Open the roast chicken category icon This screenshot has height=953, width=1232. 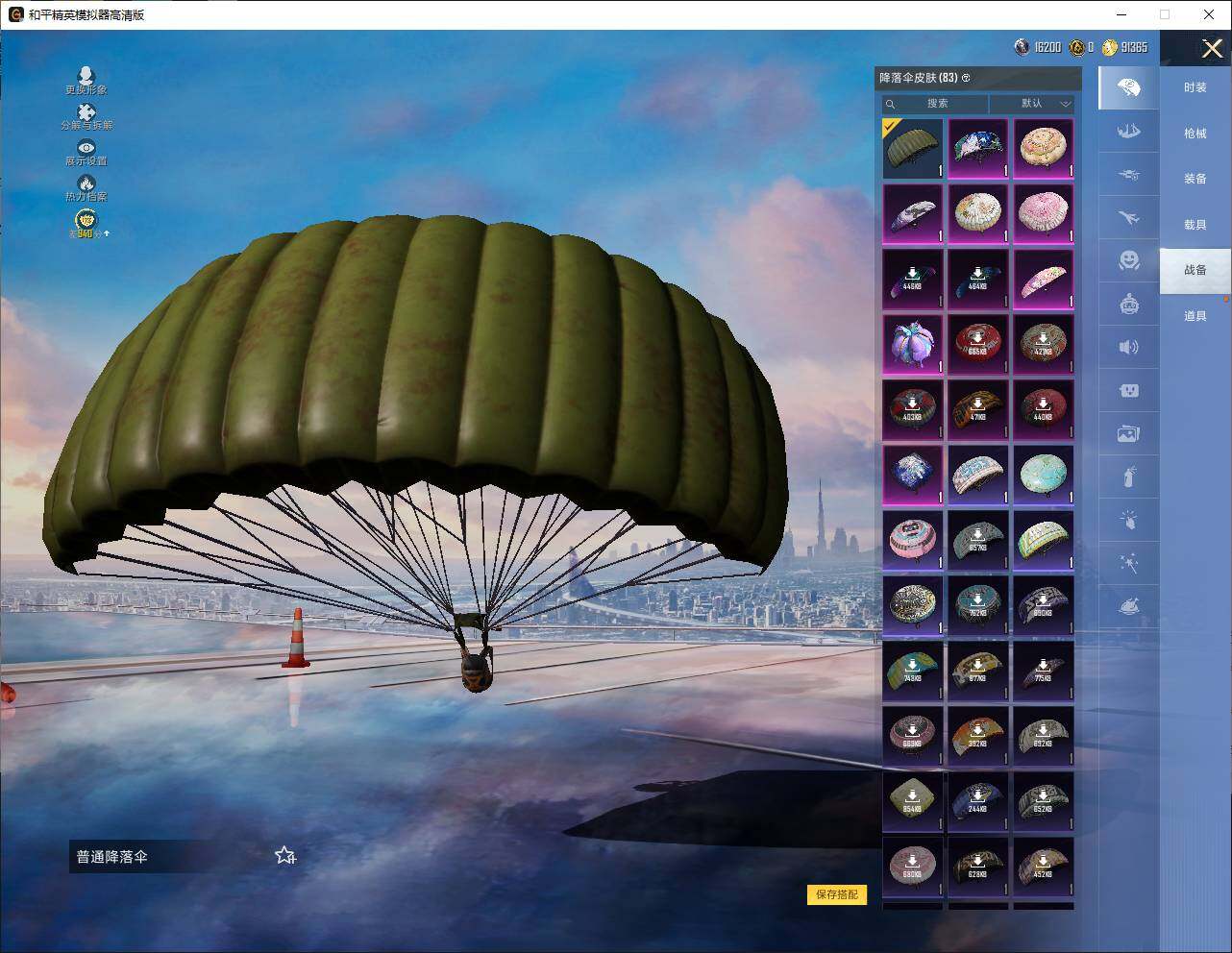pos(1129,607)
